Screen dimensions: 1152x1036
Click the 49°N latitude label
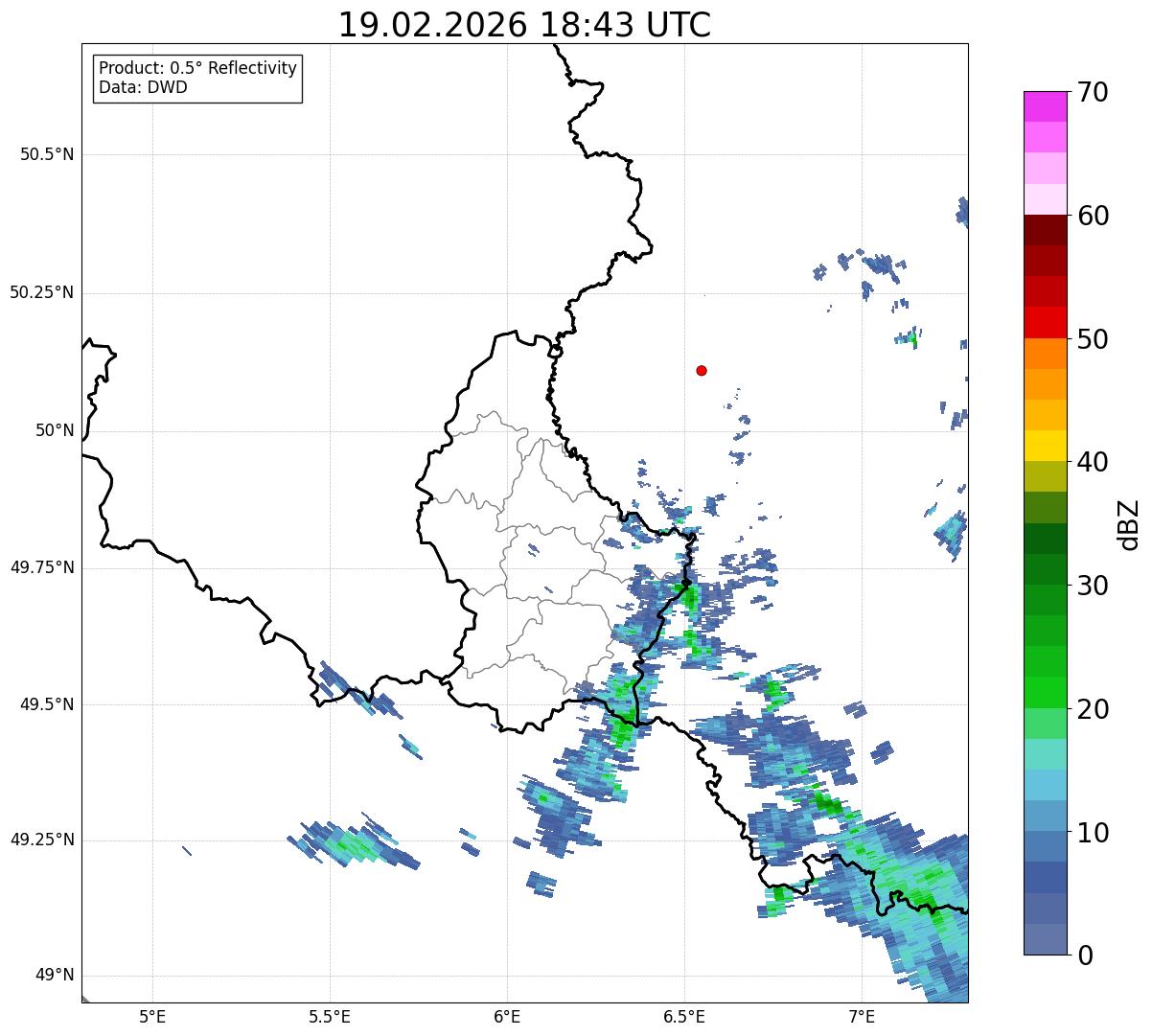point(55,976)
